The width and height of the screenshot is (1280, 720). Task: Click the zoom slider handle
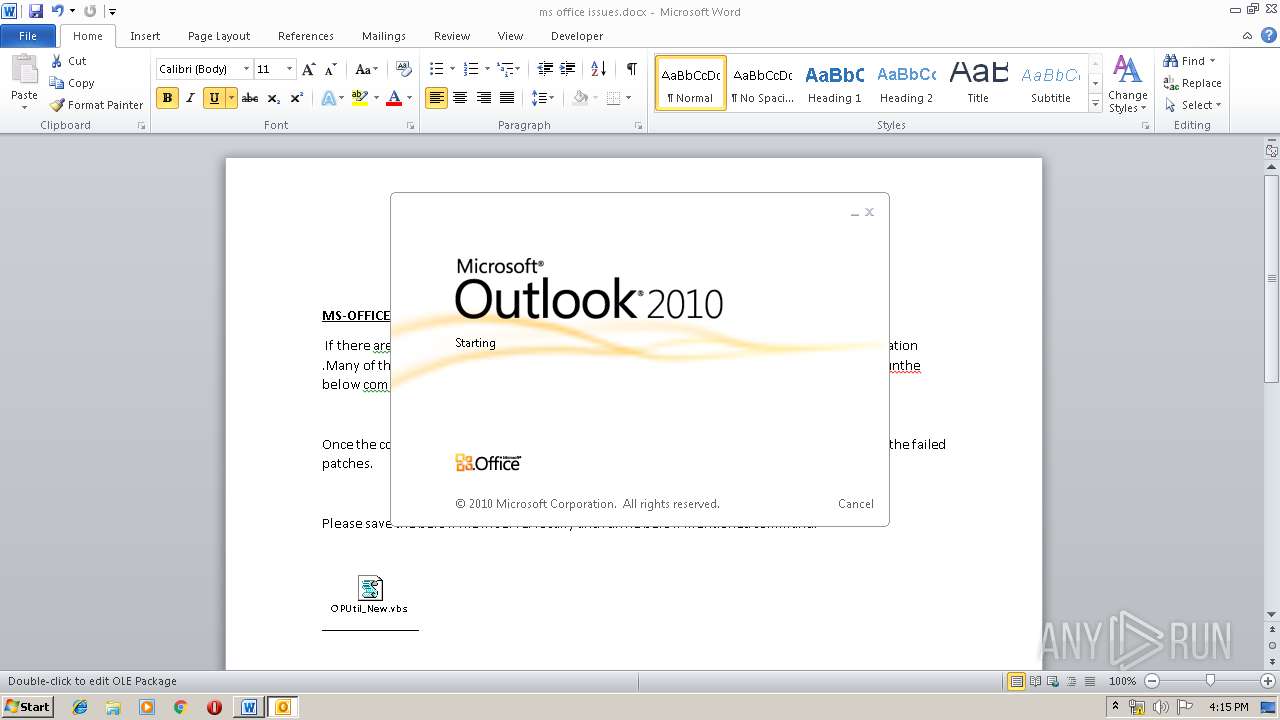click(x=1210, y=681)
